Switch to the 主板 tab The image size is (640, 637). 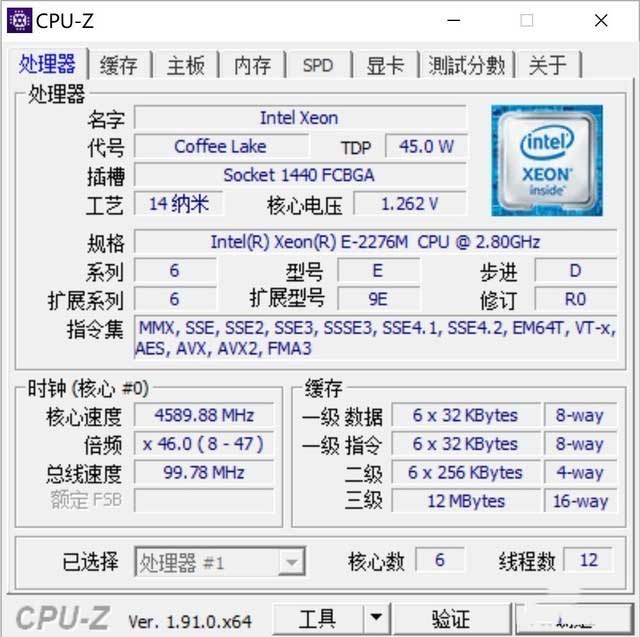tap(186, 65)
